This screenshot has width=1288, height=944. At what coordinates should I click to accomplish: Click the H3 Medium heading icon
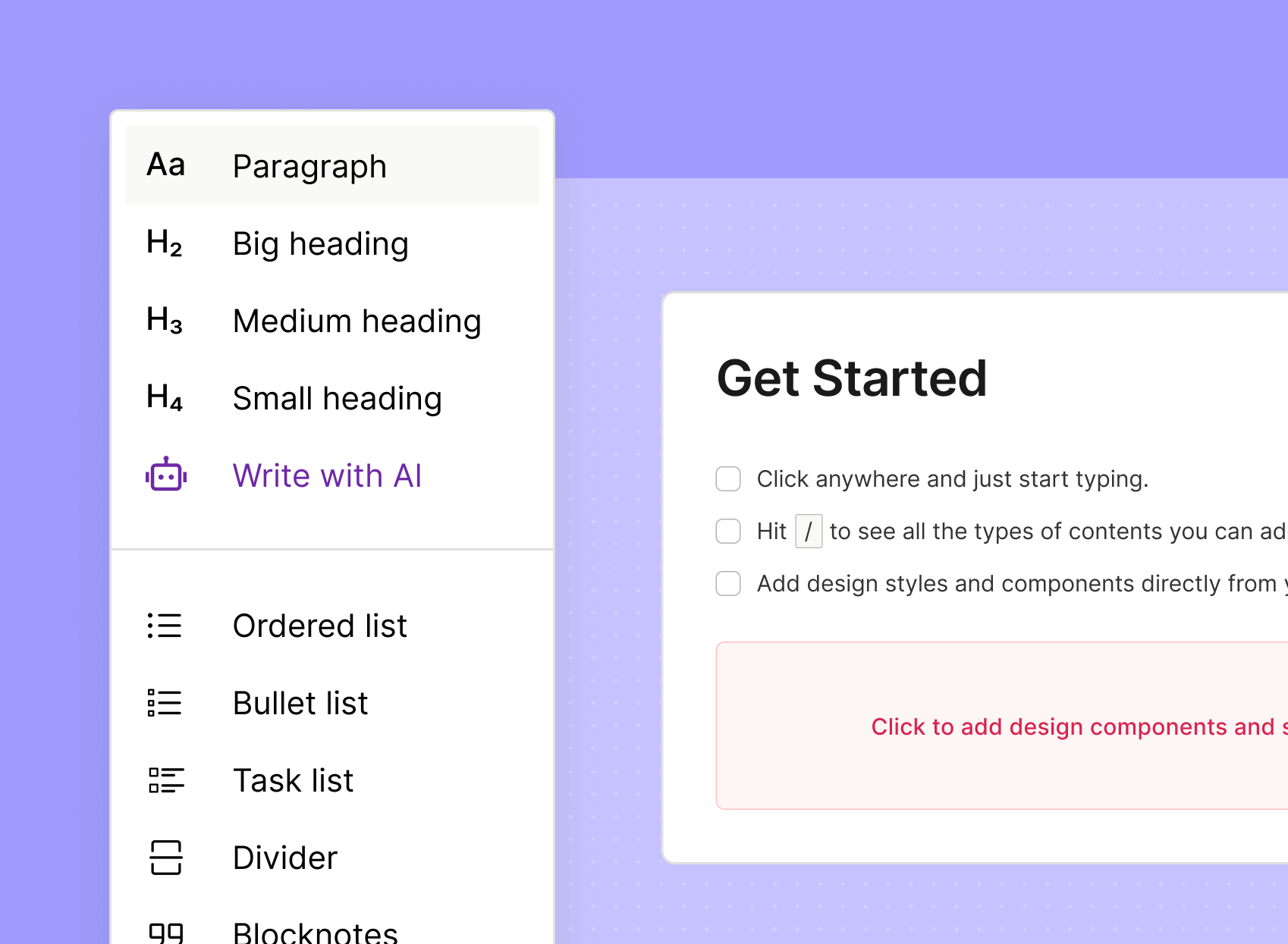pyautogui.click(x=164, y=321)
